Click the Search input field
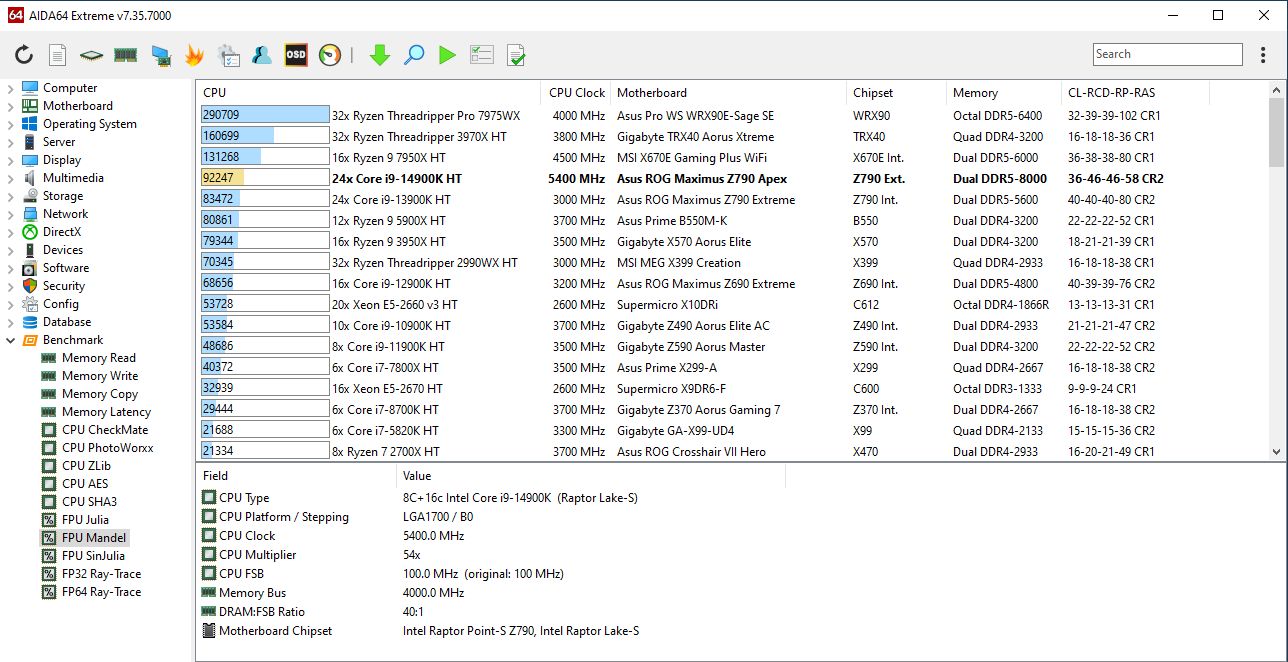 [1167, 54]
